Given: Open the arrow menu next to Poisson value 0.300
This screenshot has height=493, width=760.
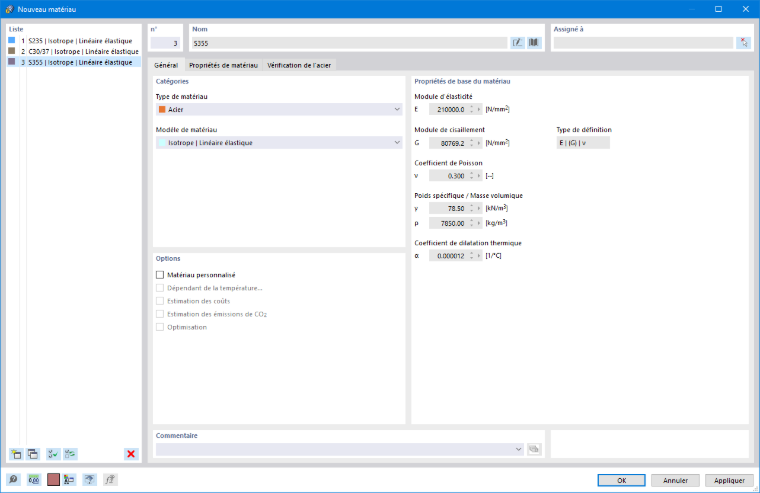Looking at the screenshot, I should pos(479,176).
